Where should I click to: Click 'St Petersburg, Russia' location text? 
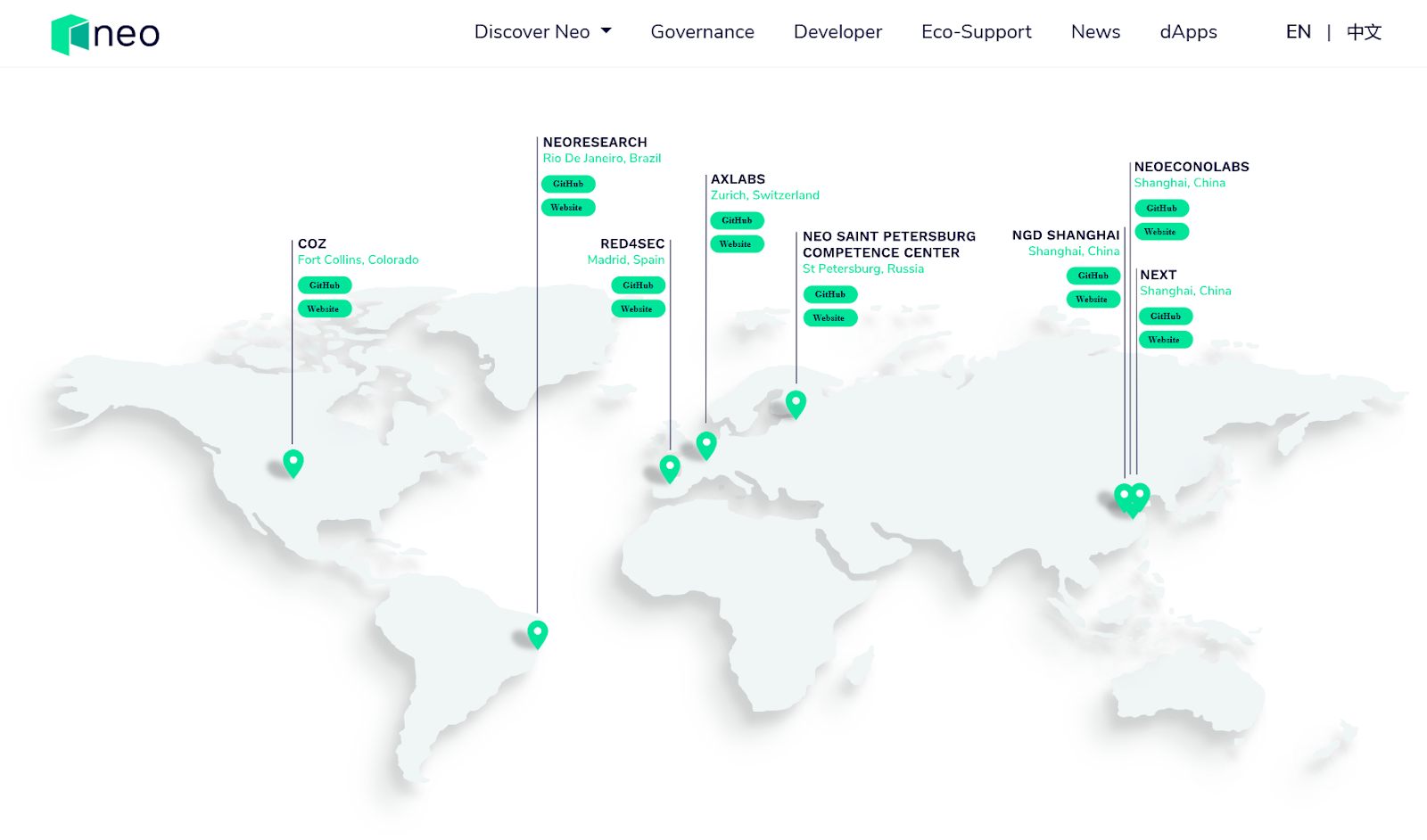863,268
